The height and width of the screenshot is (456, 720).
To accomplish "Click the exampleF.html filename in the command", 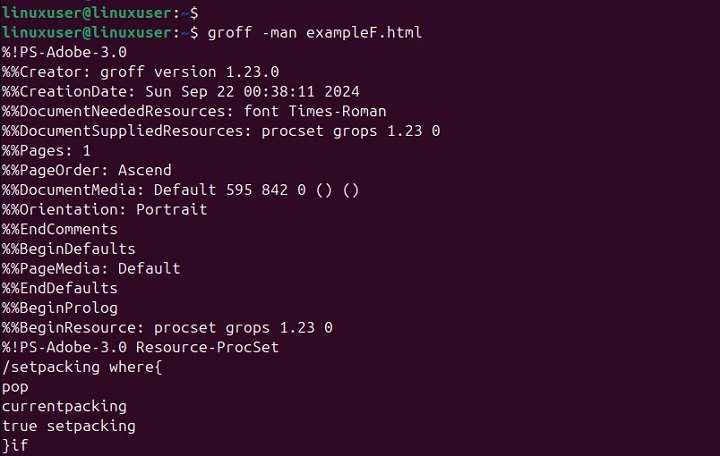I will click(363, 33).
